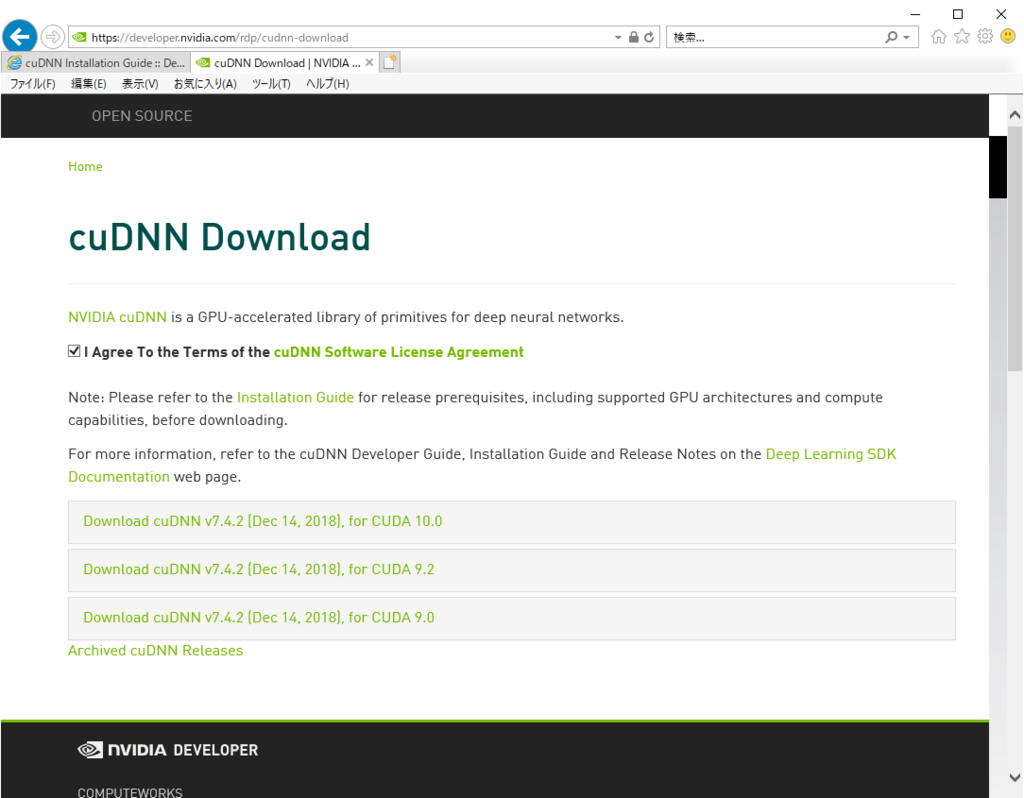Image resolution: width=1024 pixels, height=798 pixels.
Task: Open the address bar dropdown arrow
Action: (x=618, y=37)
